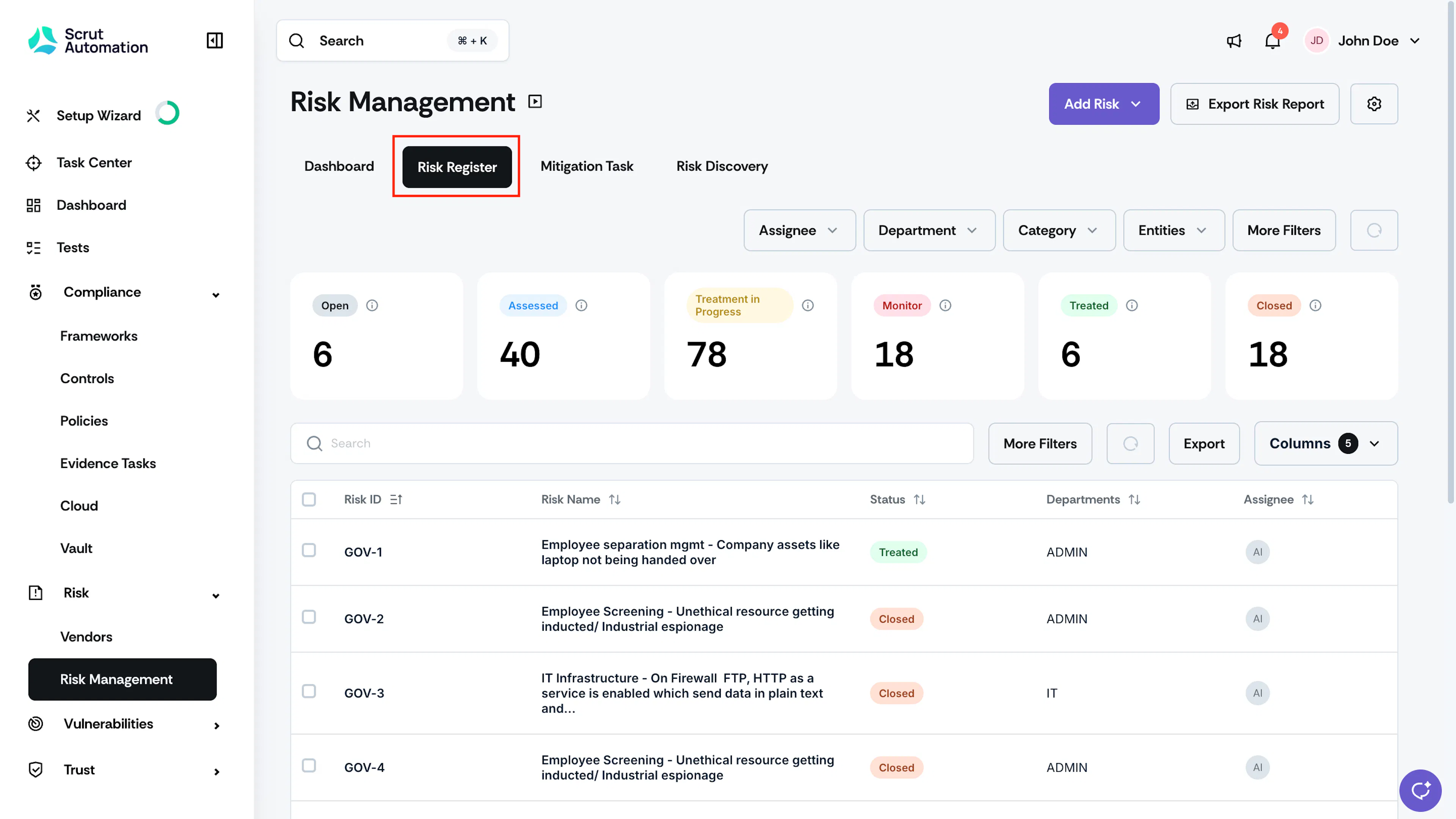Tick the GOV-3 row checkbox

[309, 691]
